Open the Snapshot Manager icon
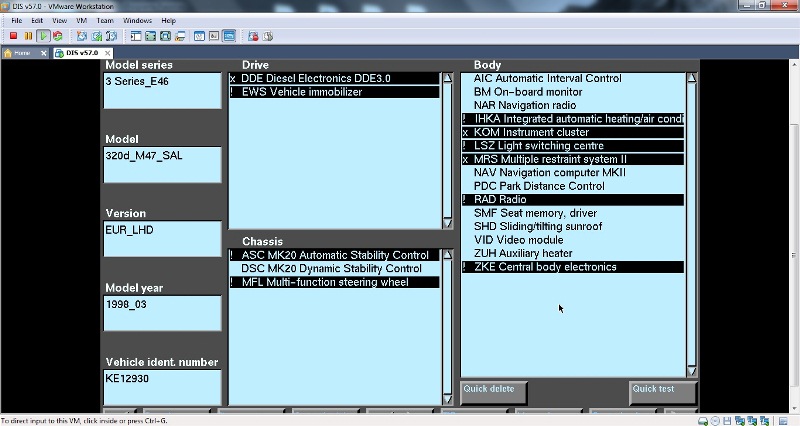 (x=110, y=36)
